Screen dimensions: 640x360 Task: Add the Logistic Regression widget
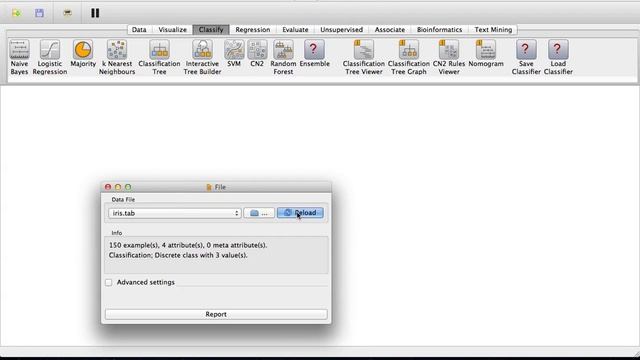pyautogui.click(x=50, y=57)
